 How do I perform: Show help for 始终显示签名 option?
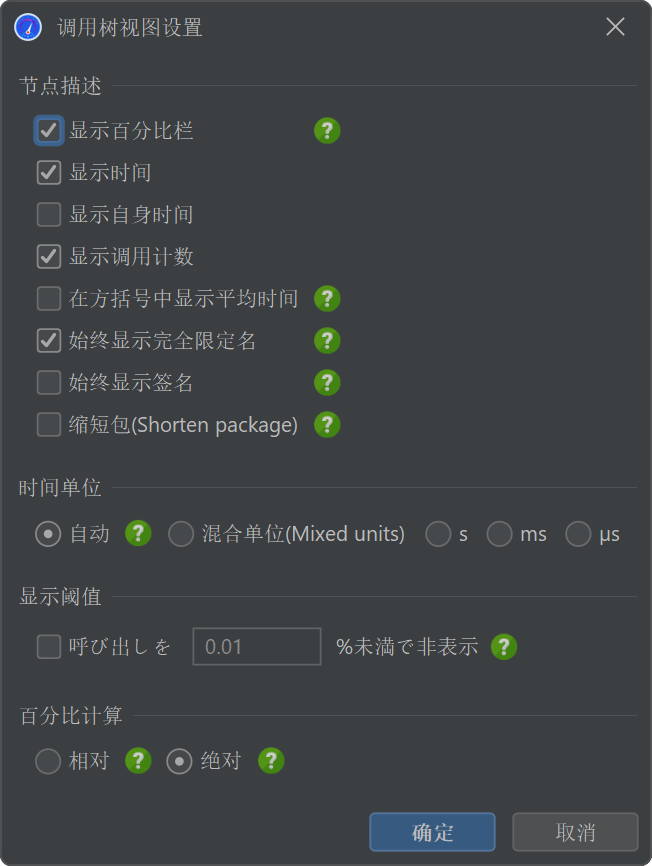[x=327, y=383]
